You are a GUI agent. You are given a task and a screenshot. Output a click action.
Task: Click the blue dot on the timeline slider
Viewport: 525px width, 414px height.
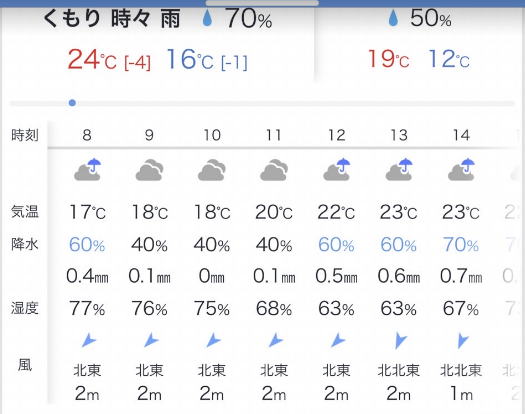[72, 103]
